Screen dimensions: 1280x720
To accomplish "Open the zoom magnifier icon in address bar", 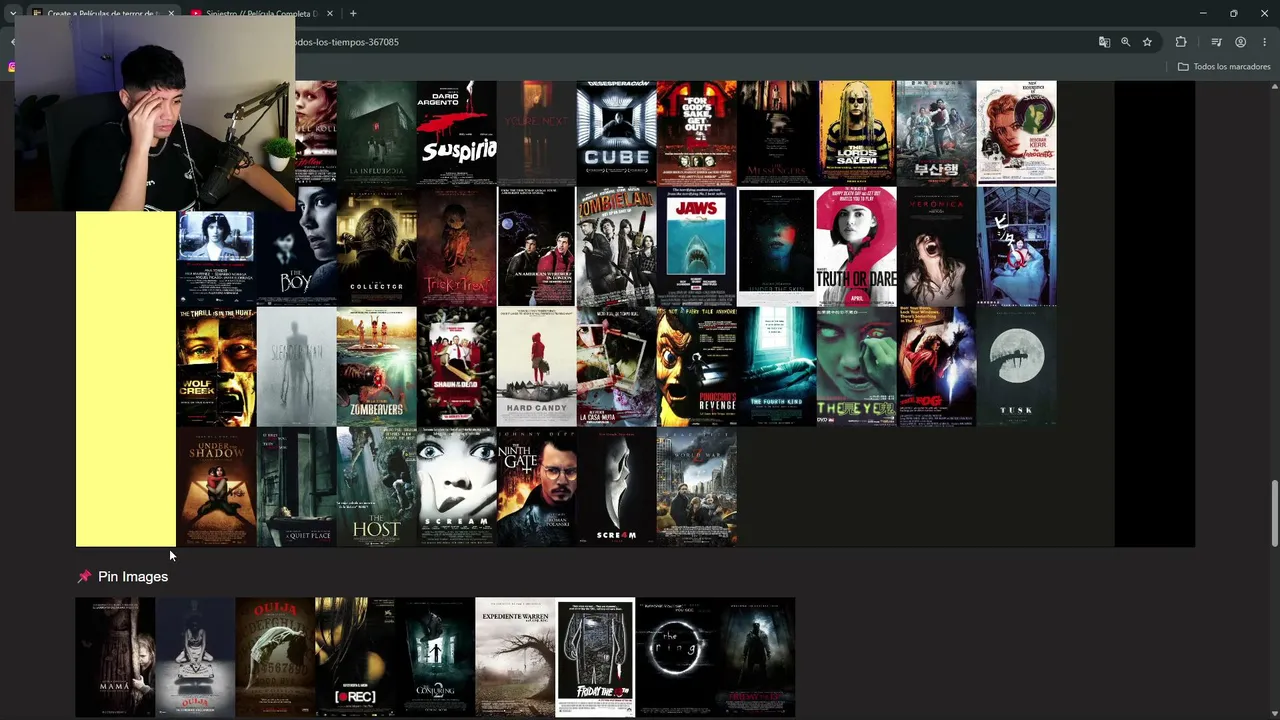I will click(1126, 42).
